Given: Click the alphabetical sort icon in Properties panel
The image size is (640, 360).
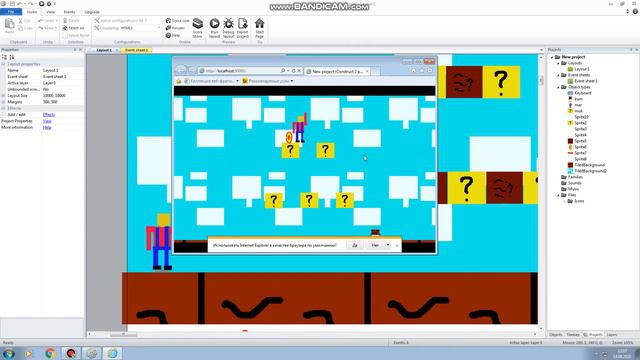Looking at the screenshot, I should coord(12,57).
